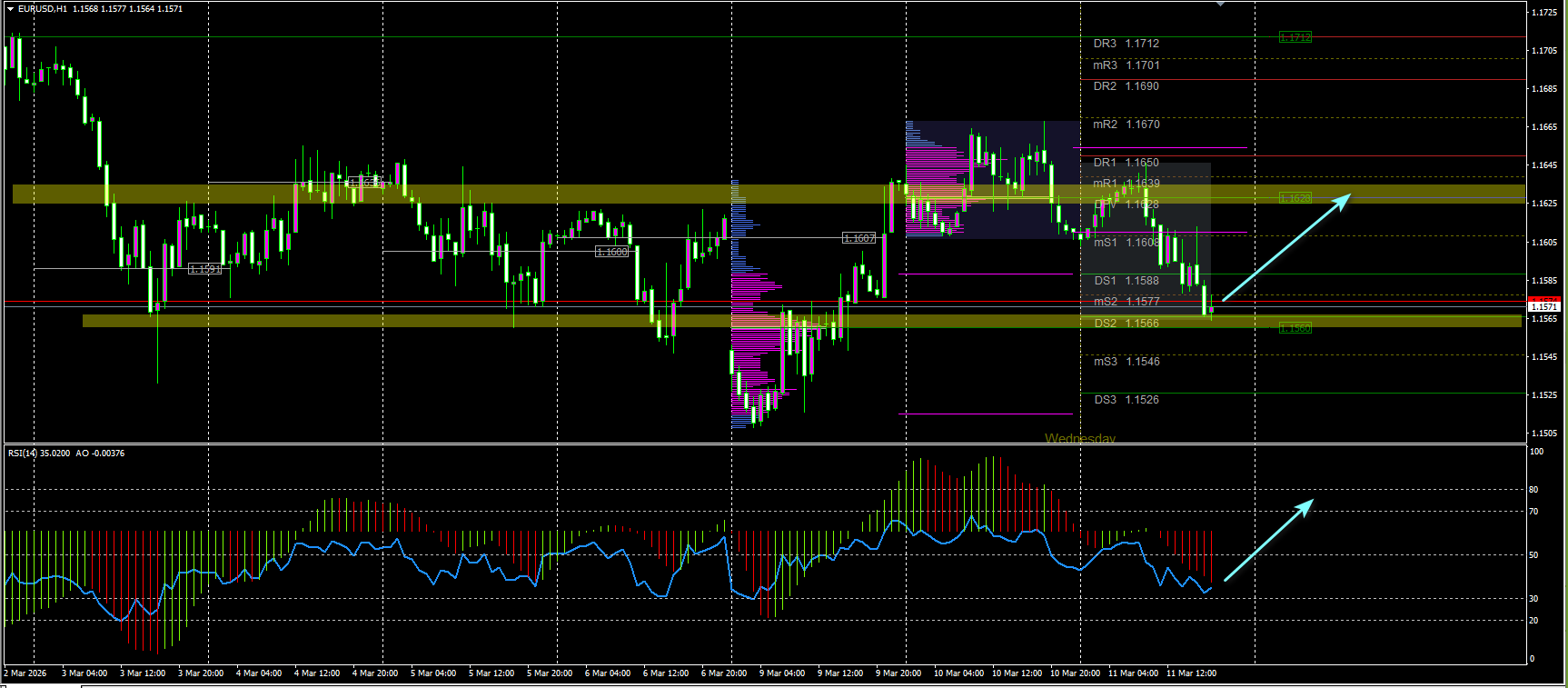
Task: Click the 6 Mar 20:00 time axis label
Action: click(724, 673)
